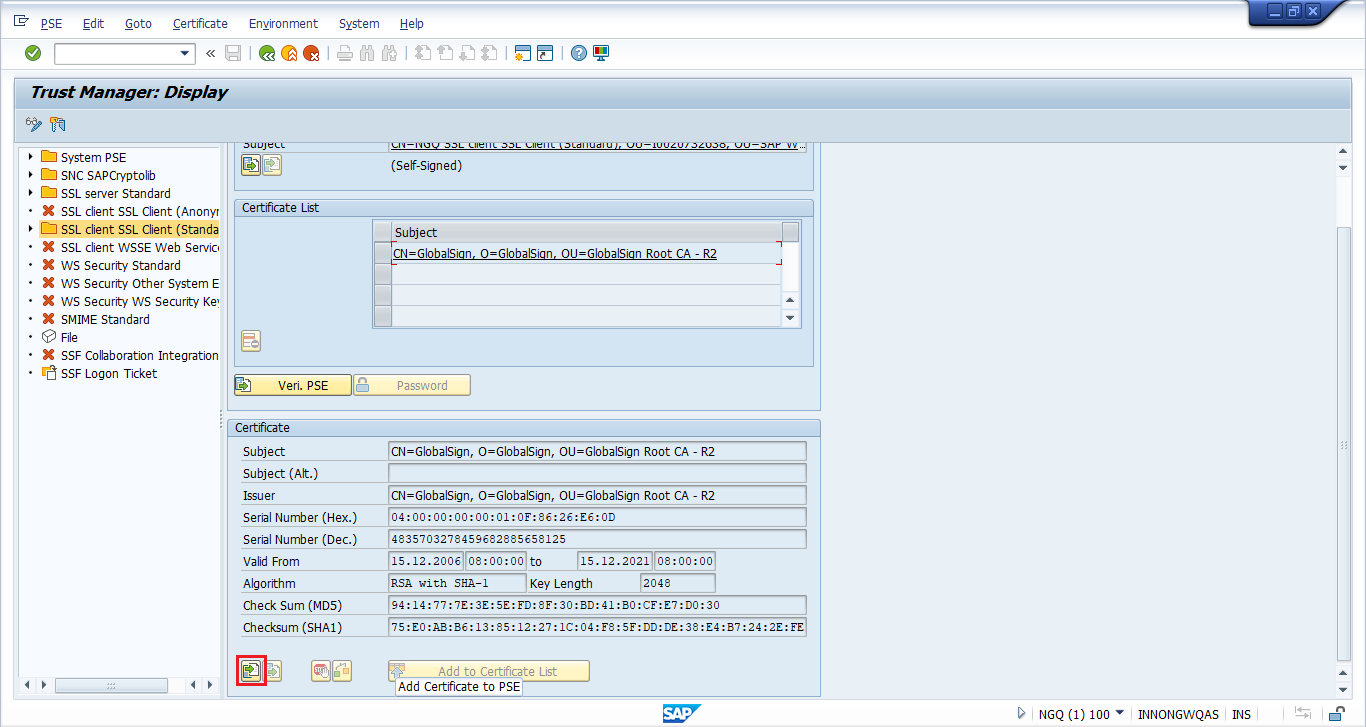Click the Print icon in toolbar
1366x727 pixels.
(x=345, y=53)
